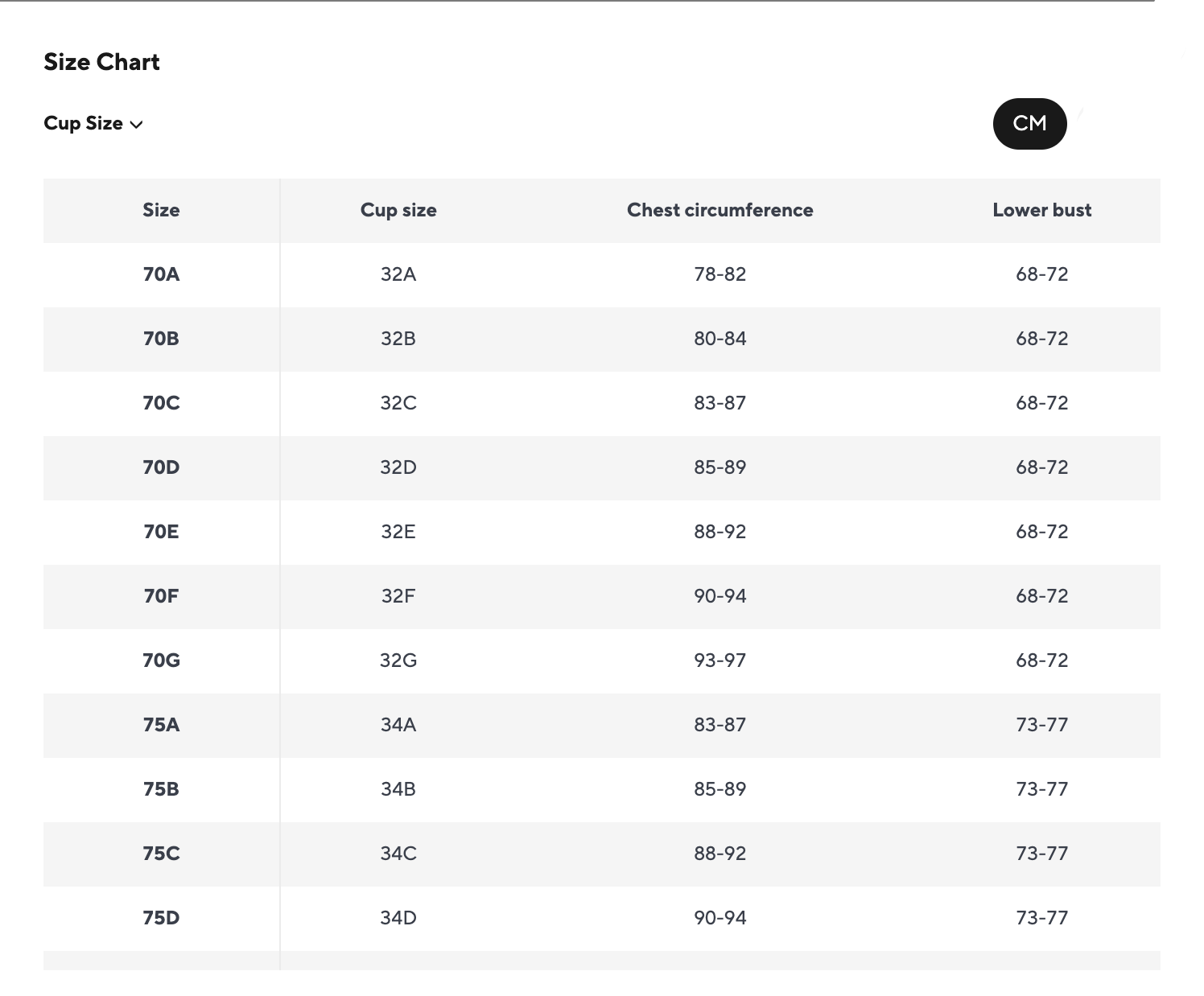Click the Chest circumference column header

pos(720,210)
